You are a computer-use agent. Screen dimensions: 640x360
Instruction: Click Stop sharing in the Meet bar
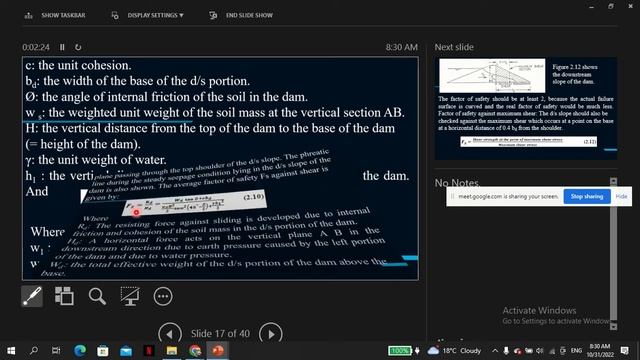587,196
